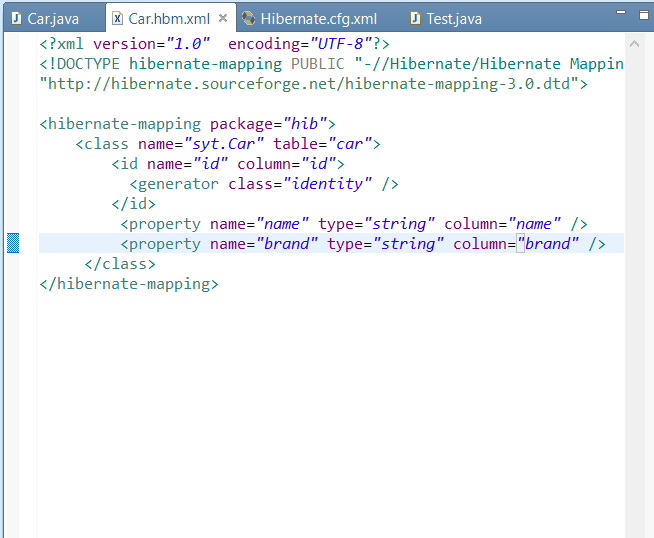This screenshot has width=654, height=538.
Task: Click the Car.hbm.xml XML file icon
Action: pos(118,18)
